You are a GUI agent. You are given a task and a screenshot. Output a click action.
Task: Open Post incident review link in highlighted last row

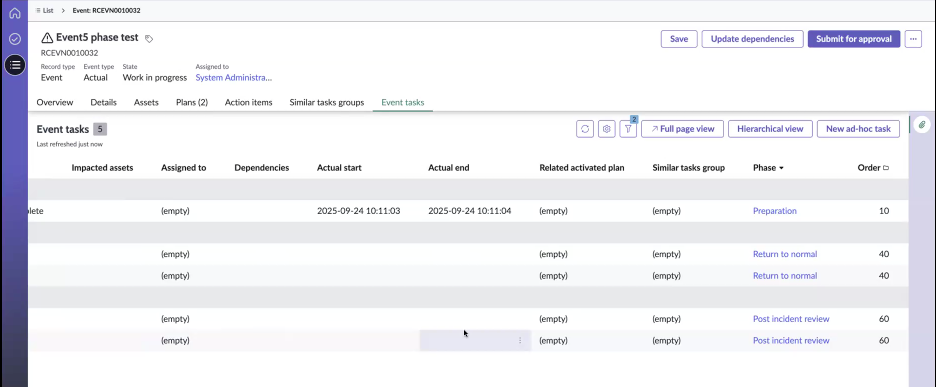pyautogui.click(x=791, y=340)
